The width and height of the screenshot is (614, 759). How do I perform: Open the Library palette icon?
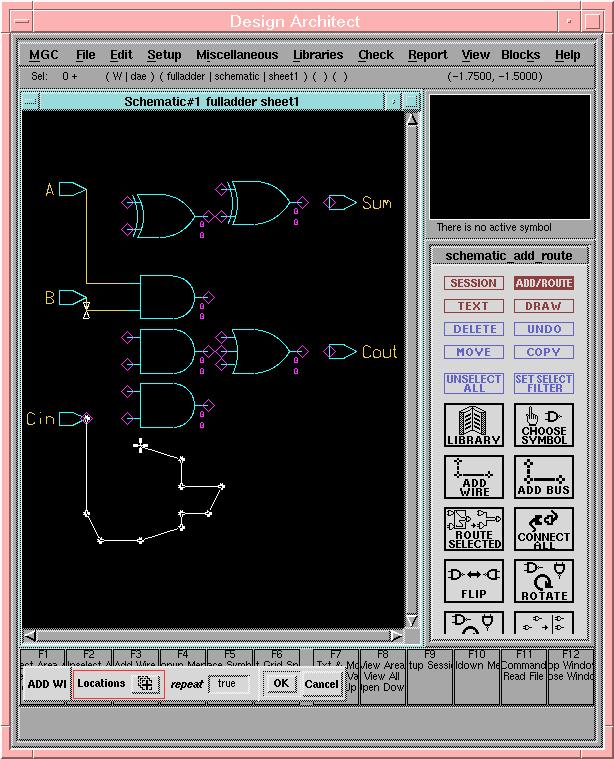pyautogui.click(x=474, y=425)
